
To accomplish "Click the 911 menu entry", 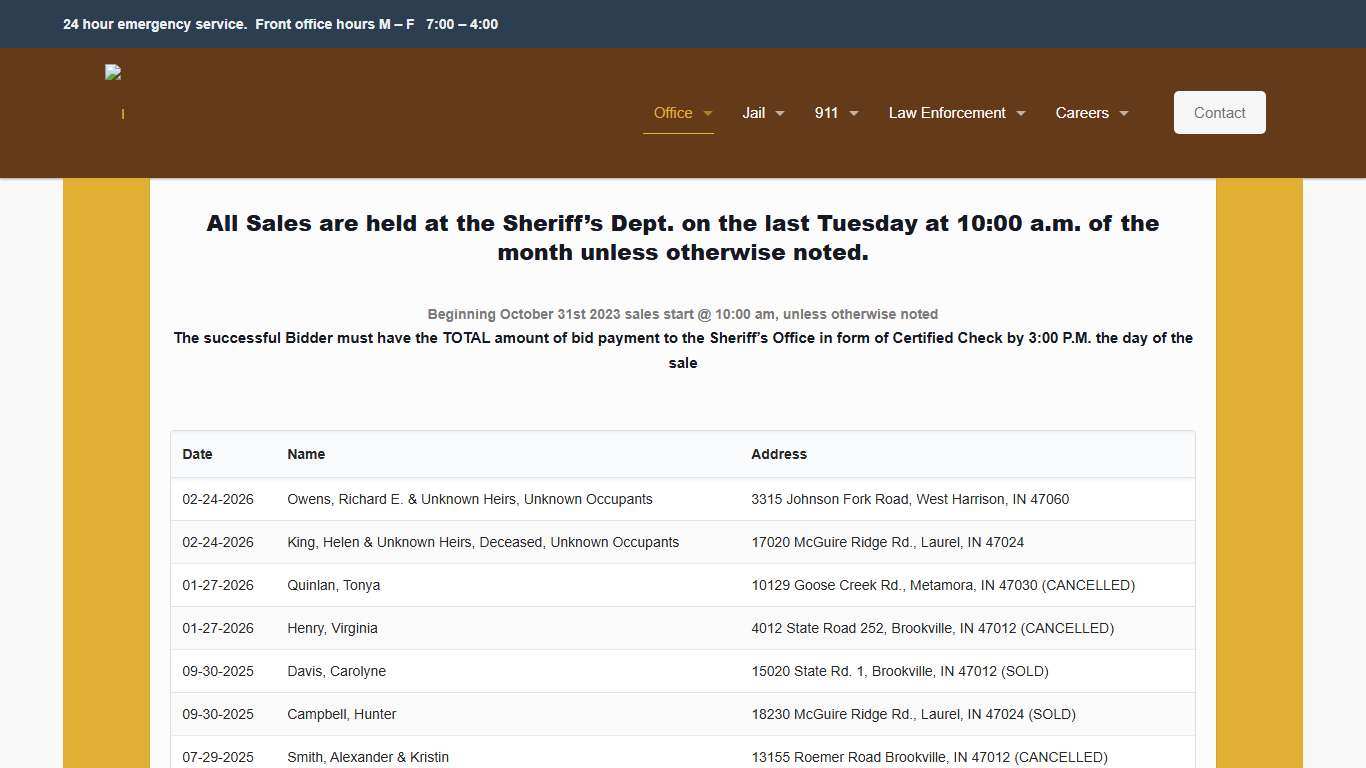I will coord(826,113).
